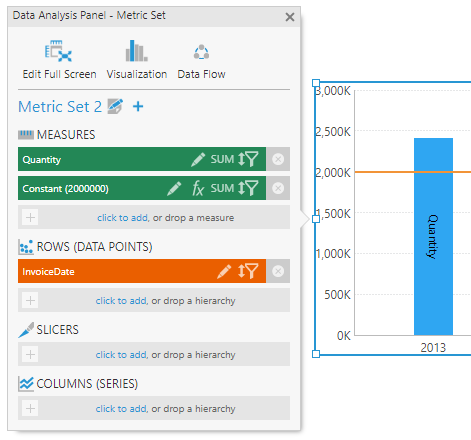Change the Constant (2000000) SUM aggregator

click(x=222, y=188)
